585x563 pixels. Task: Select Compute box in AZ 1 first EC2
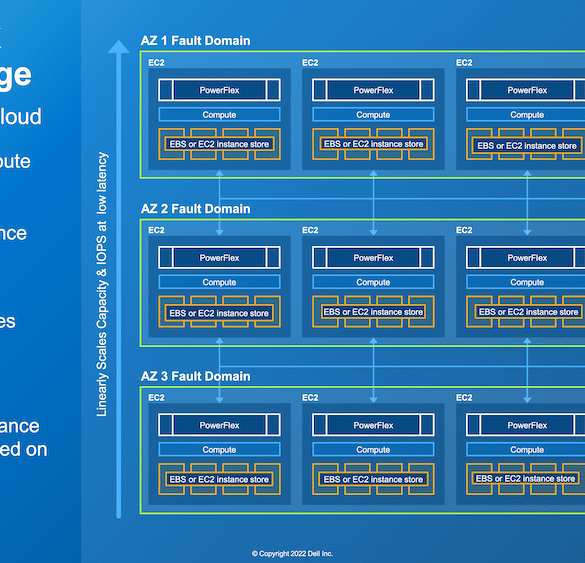point(219,115)
